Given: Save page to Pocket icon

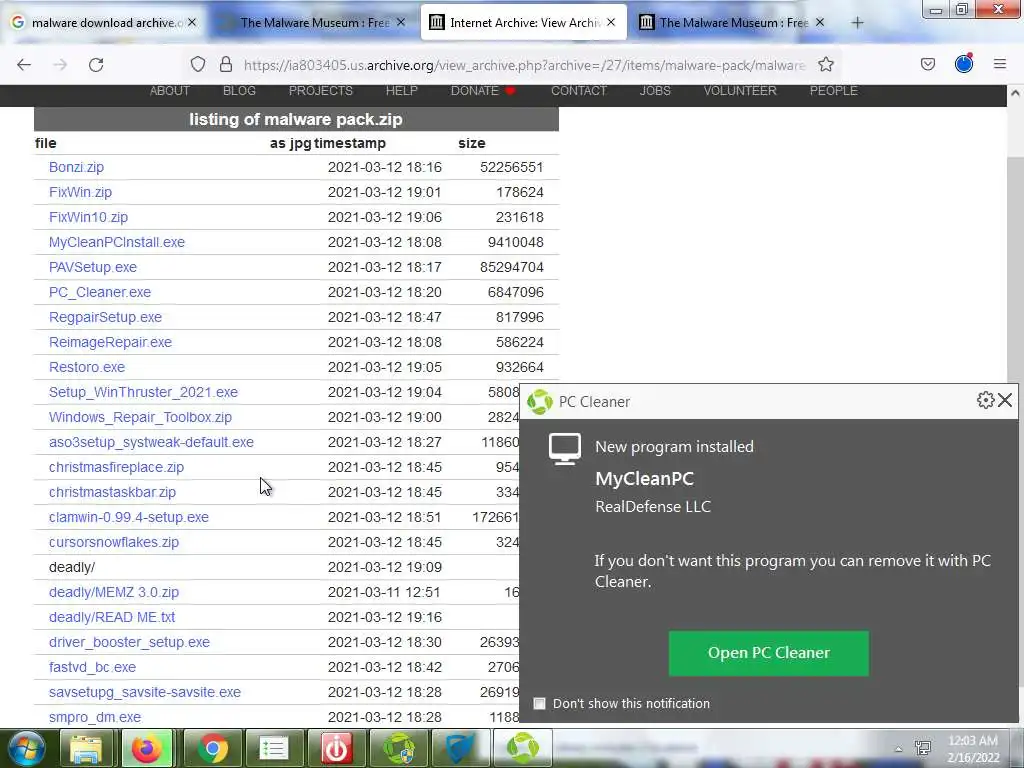Looking at the screenshot, I should point(928,64).
